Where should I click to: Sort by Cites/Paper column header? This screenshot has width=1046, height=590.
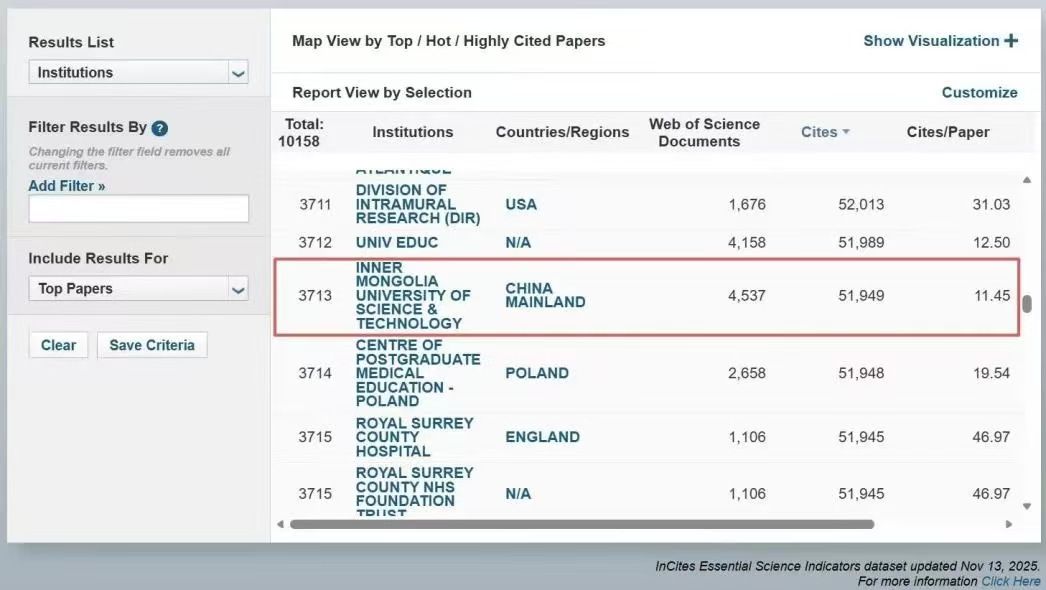click(x=947, y=132)
